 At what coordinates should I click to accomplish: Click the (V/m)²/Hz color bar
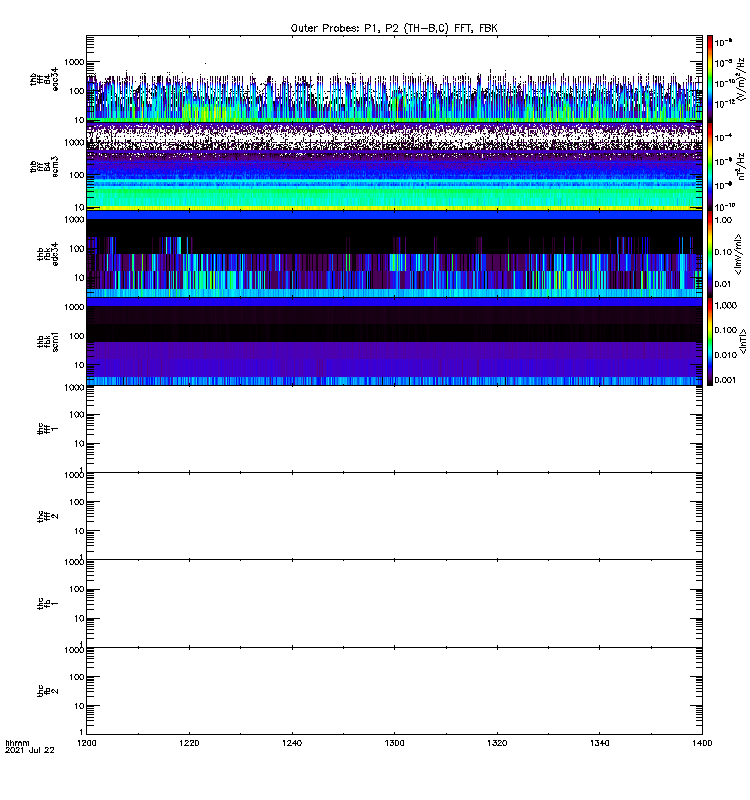point(710,79)
